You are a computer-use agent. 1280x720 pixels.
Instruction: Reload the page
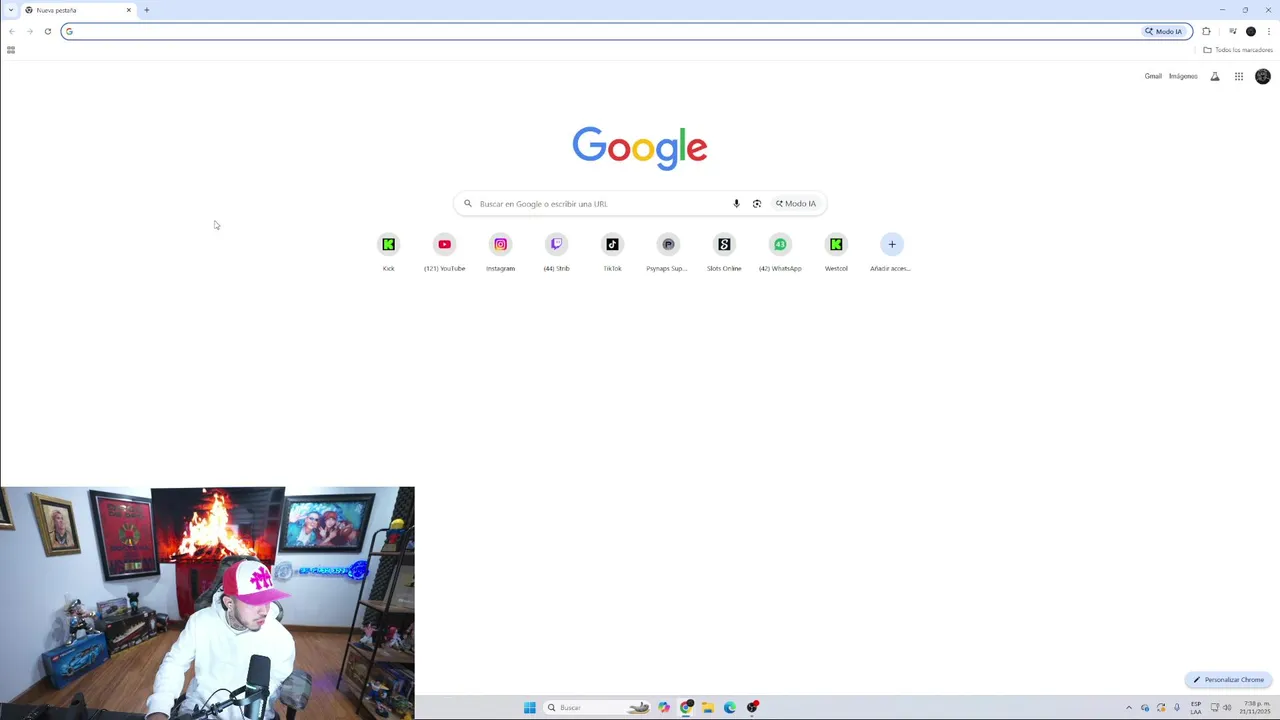(47, 31)
